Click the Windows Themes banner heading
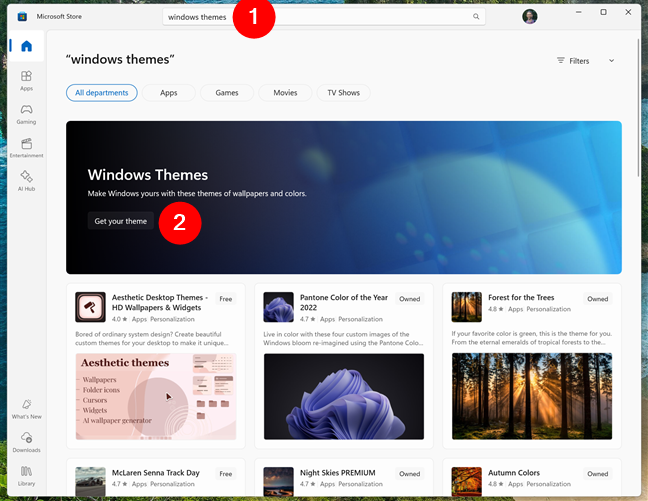 pos(148,175)
